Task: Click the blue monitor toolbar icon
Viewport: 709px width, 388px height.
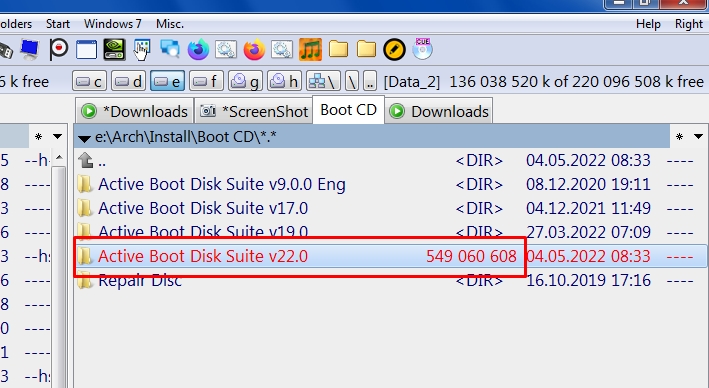Action: coord(30,49)
